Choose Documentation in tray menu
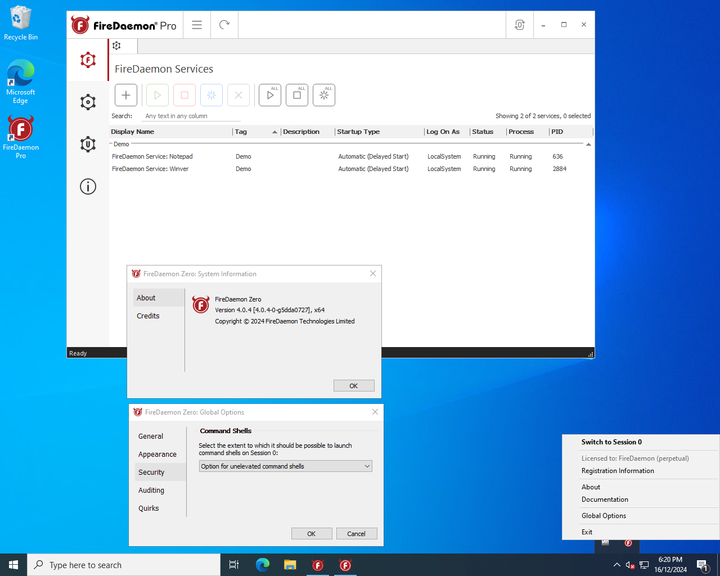Viewport: 720px width, 576px height. (x=641, y=499)
